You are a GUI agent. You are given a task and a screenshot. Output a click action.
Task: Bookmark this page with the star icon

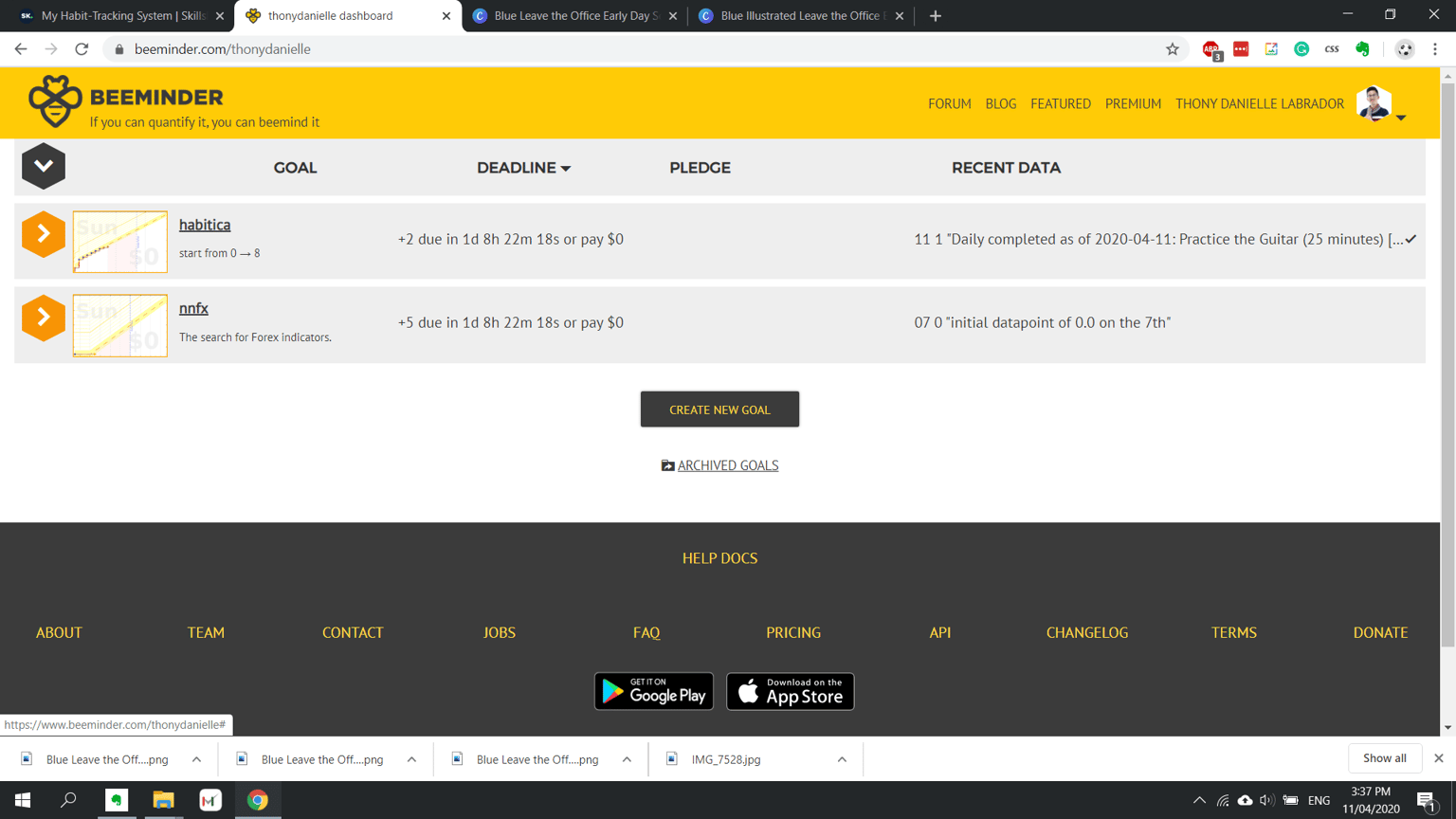coord(1173,49)
